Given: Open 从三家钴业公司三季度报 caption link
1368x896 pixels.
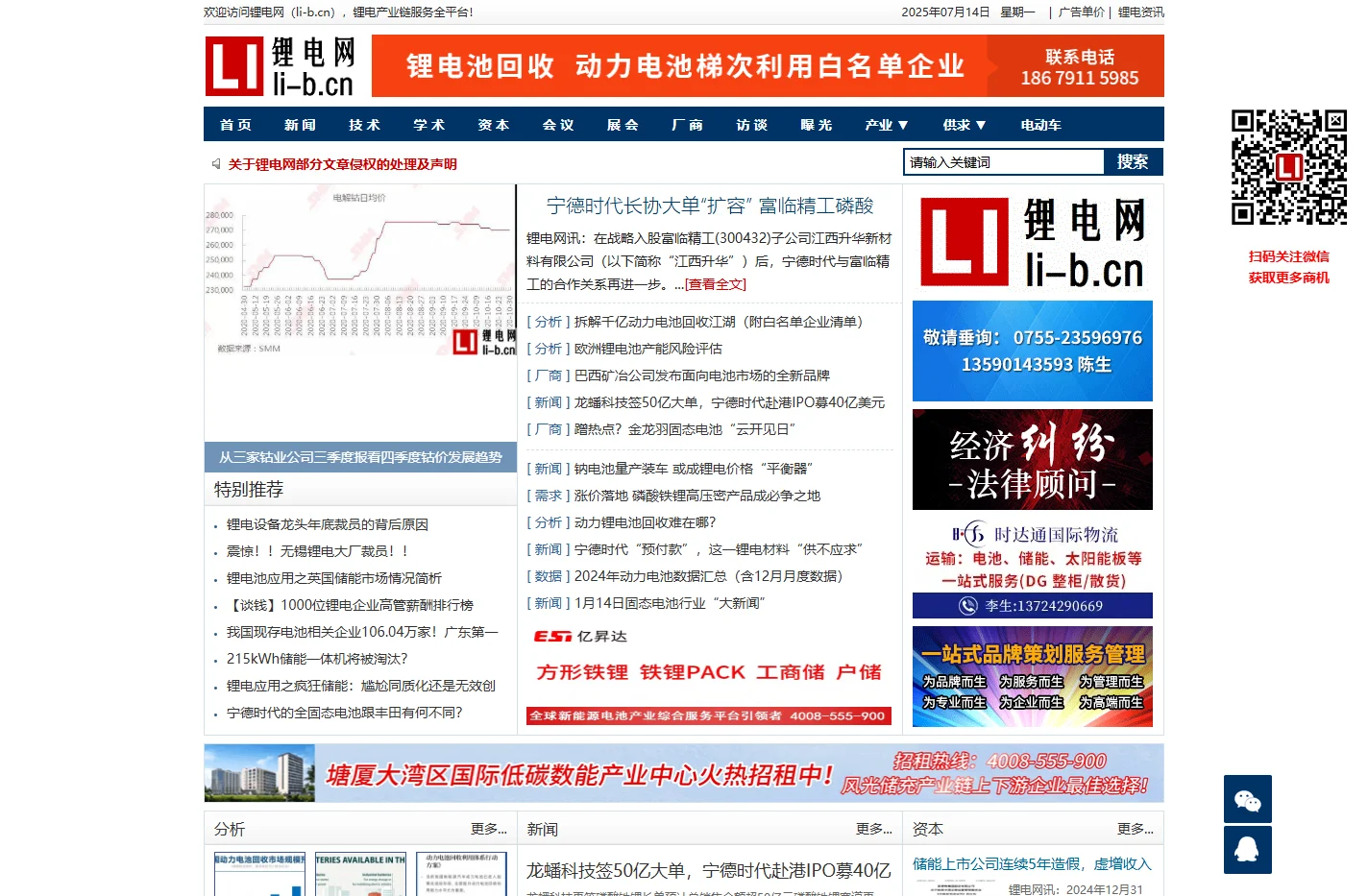Looking at the screenshot, I should tap(360, 457).
